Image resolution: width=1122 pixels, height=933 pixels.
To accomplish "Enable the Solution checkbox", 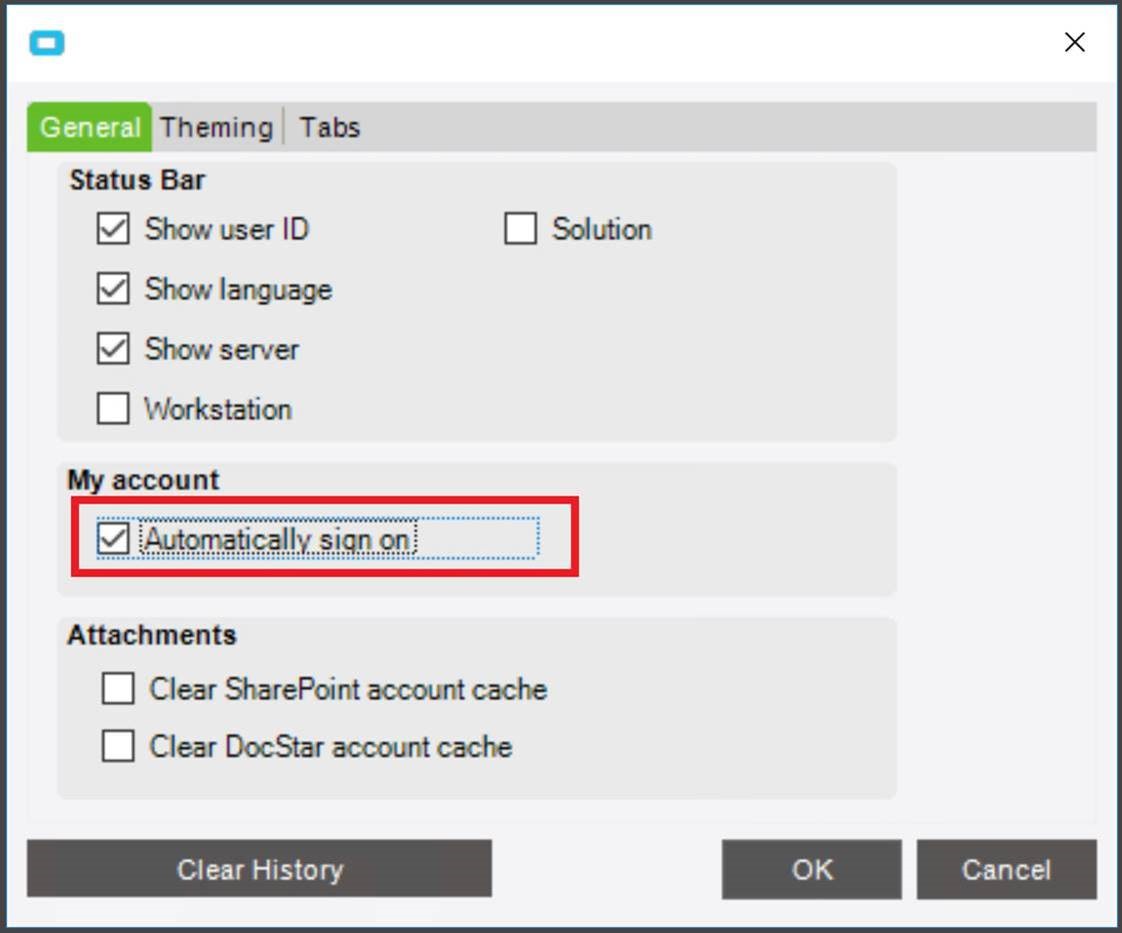I will pyautogui.click(x=520, y=229).
